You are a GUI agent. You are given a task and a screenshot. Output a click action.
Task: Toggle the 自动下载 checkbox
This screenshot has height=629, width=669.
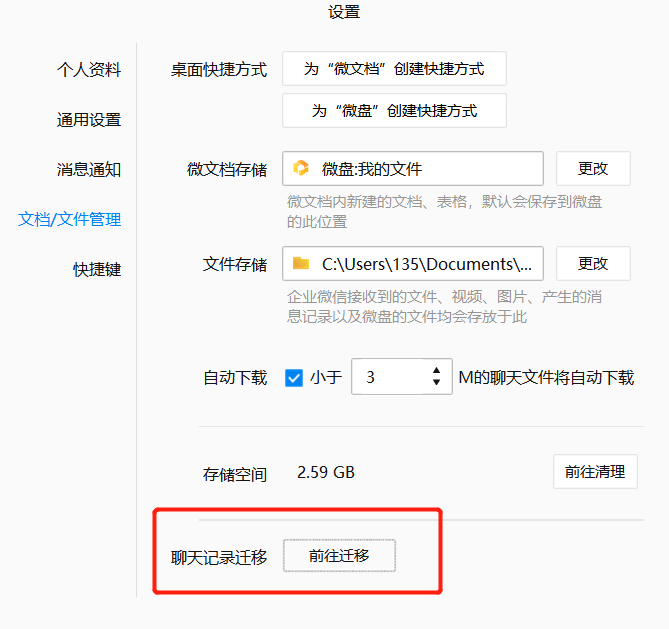(294, 378)
